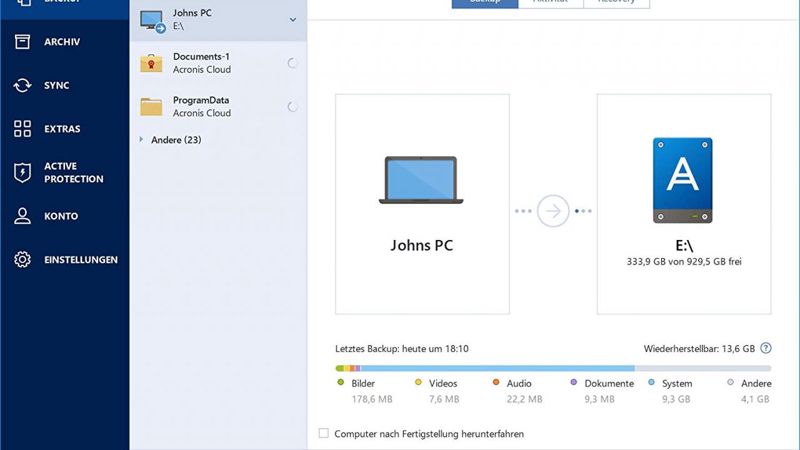
Task: Click the blue System legend dot
Action: point(652,382)
